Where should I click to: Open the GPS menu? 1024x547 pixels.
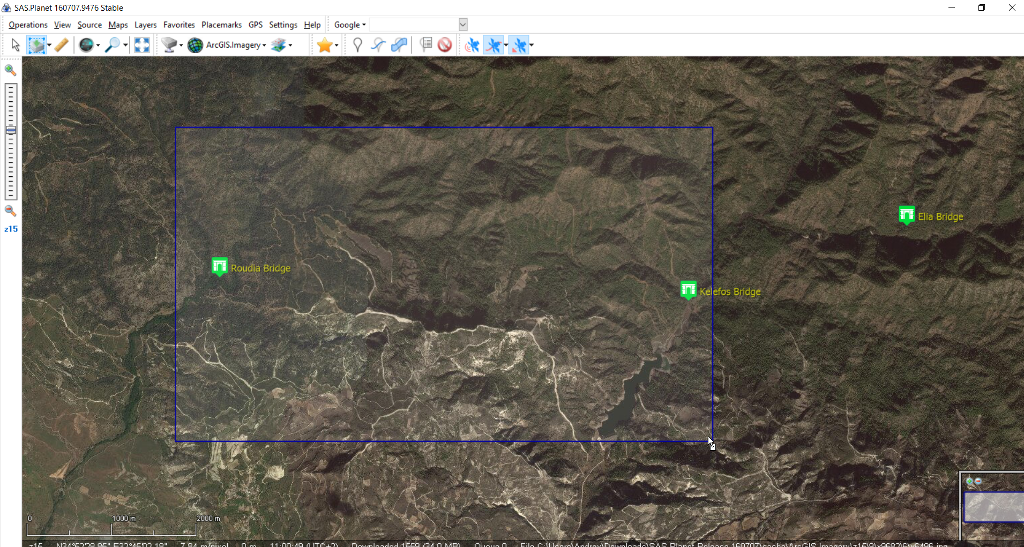click(x=255, y=25)
